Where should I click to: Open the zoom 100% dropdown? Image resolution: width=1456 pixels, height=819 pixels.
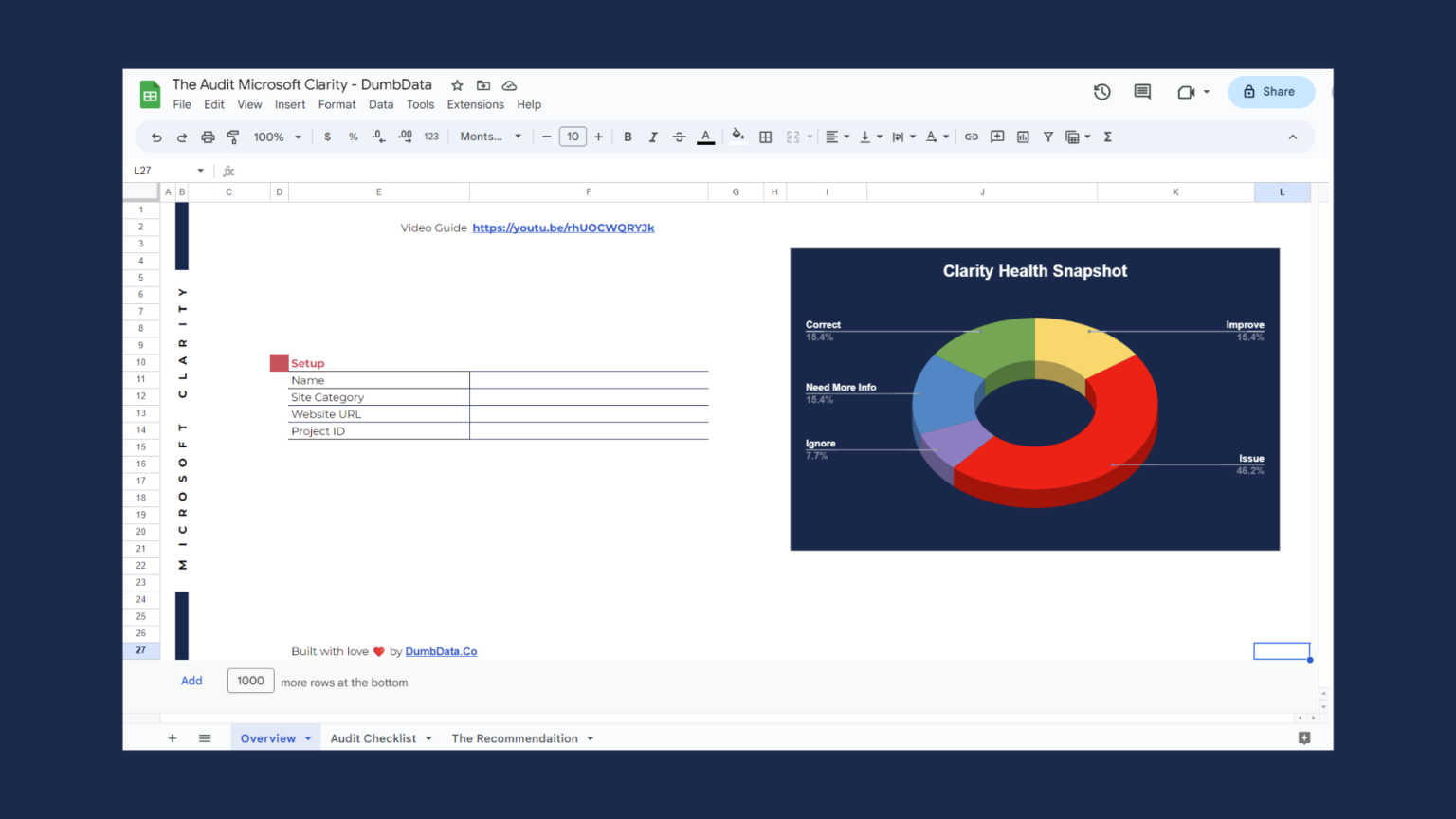[277, 137]
